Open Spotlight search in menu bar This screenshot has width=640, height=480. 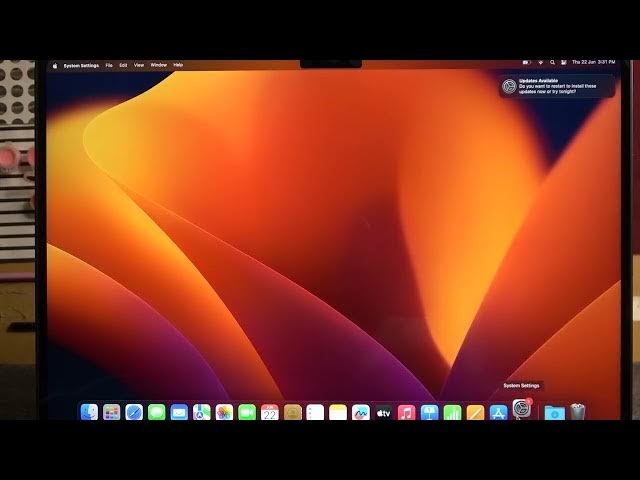pyautogui.click(x=552, y=62)
